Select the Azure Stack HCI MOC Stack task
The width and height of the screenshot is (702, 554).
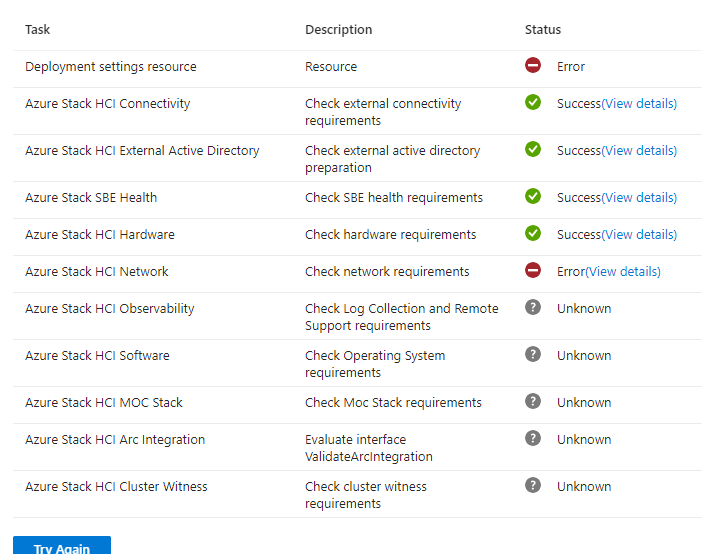104,403
